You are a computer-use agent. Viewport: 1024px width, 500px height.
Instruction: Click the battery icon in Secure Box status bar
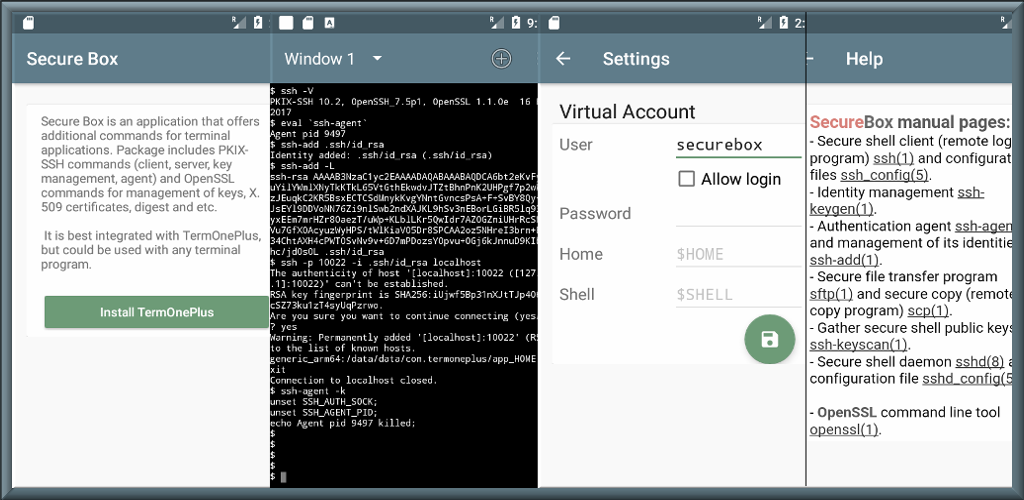259,23
